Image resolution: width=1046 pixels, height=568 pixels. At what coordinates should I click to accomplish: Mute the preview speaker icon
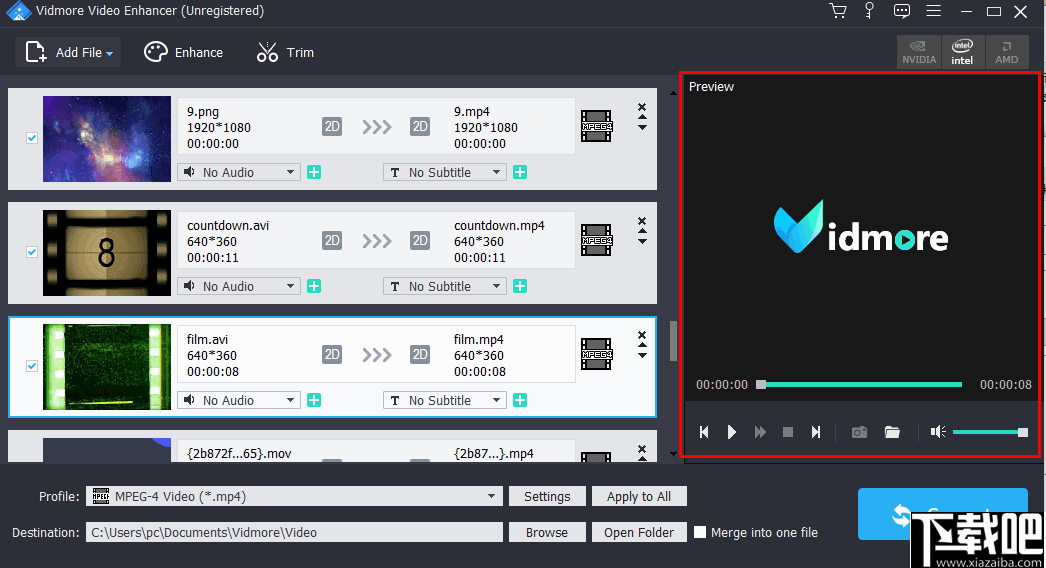click(x=938, y=433)
